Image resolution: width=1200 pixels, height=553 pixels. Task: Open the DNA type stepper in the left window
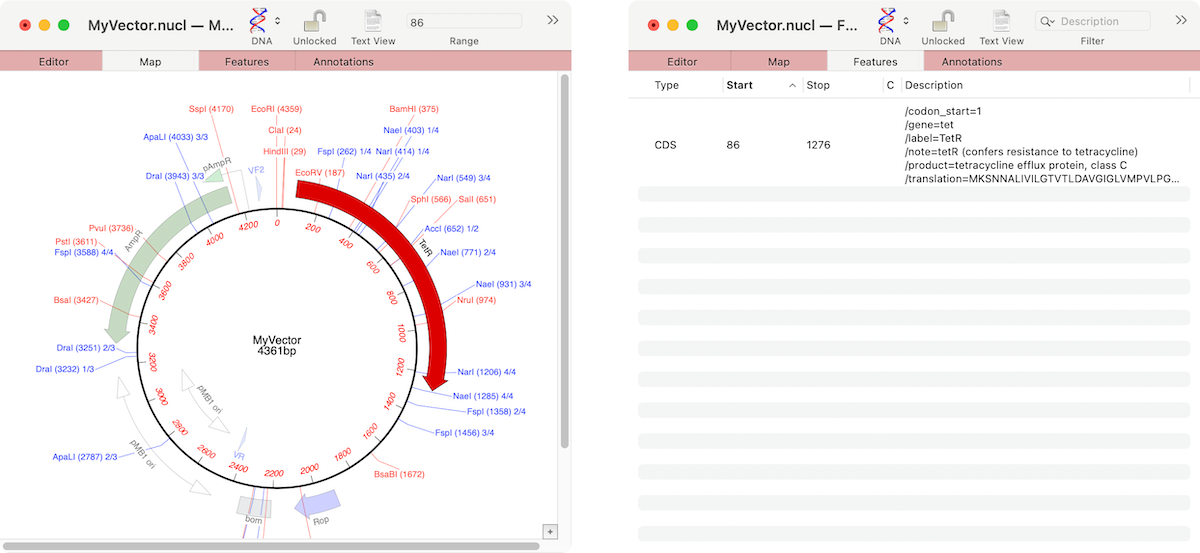point(278,21)
